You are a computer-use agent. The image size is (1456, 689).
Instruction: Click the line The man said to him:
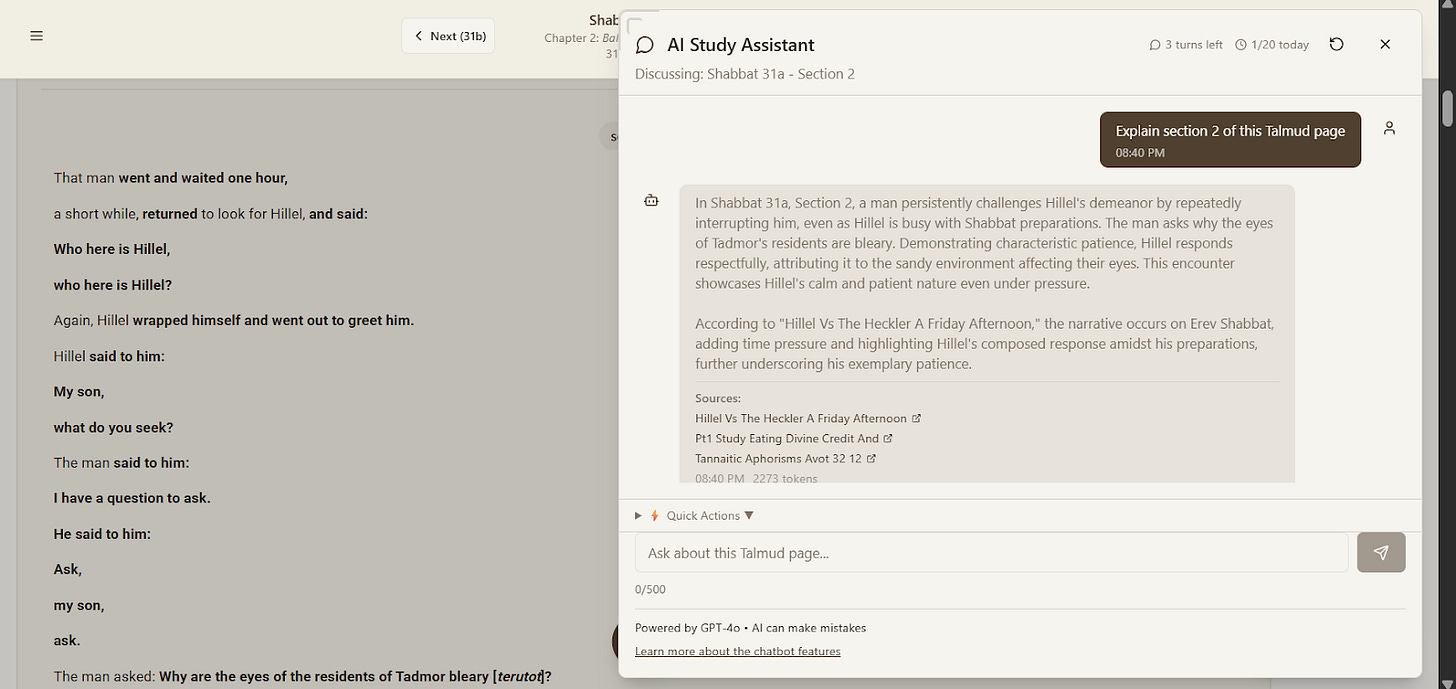click(121, 463)
